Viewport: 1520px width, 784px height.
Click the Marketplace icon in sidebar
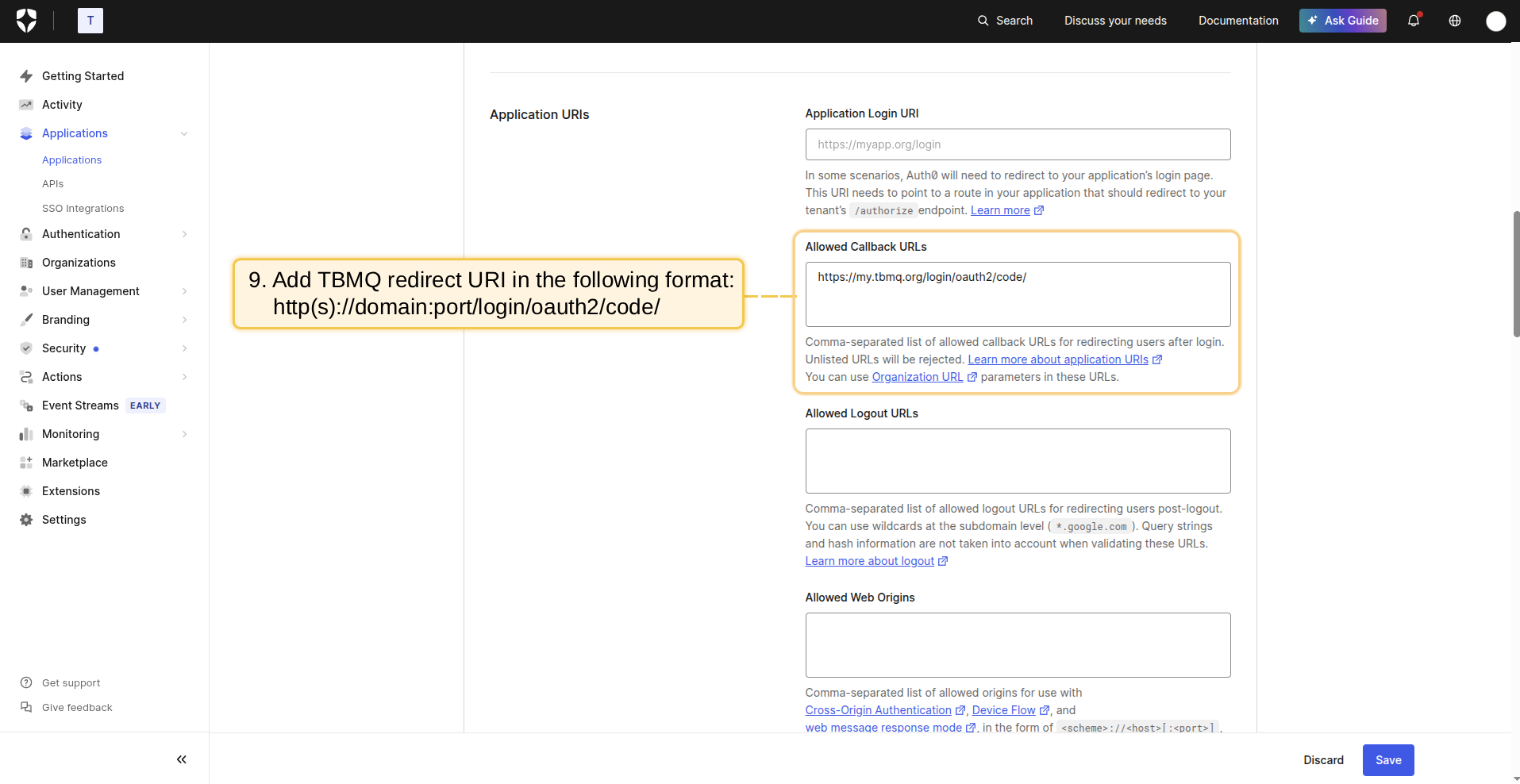click(26, 463)
